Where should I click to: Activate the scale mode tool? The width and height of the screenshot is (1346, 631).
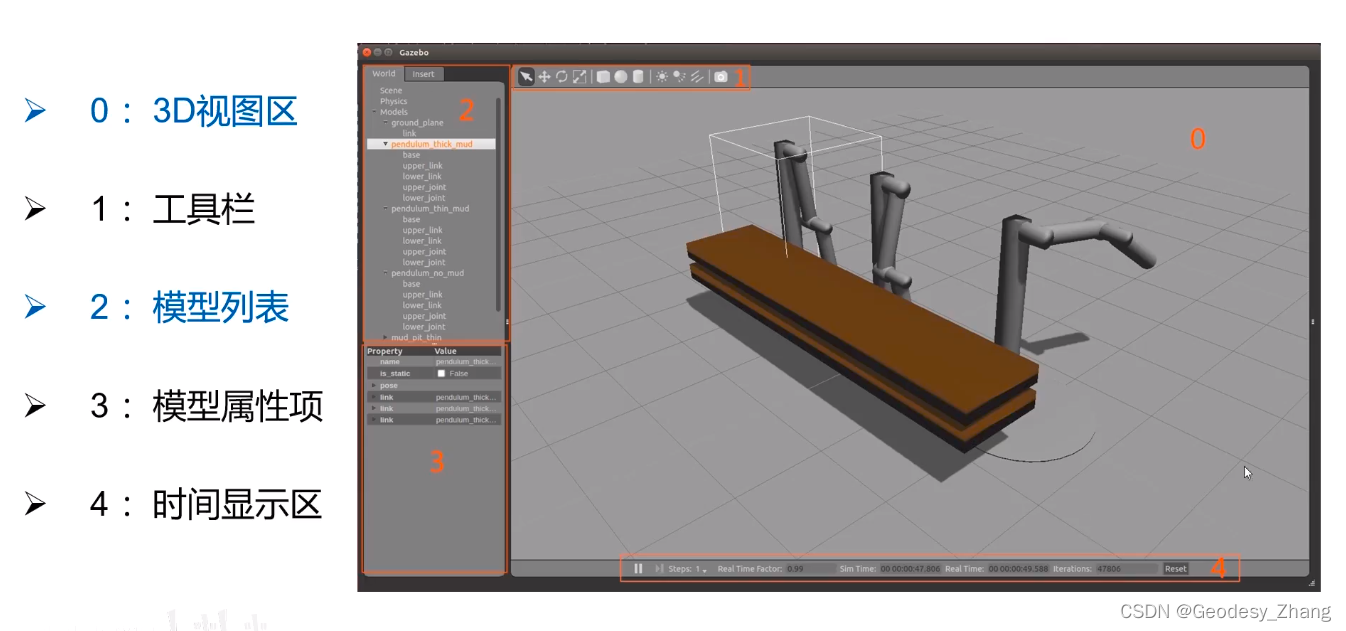point(579,77)
